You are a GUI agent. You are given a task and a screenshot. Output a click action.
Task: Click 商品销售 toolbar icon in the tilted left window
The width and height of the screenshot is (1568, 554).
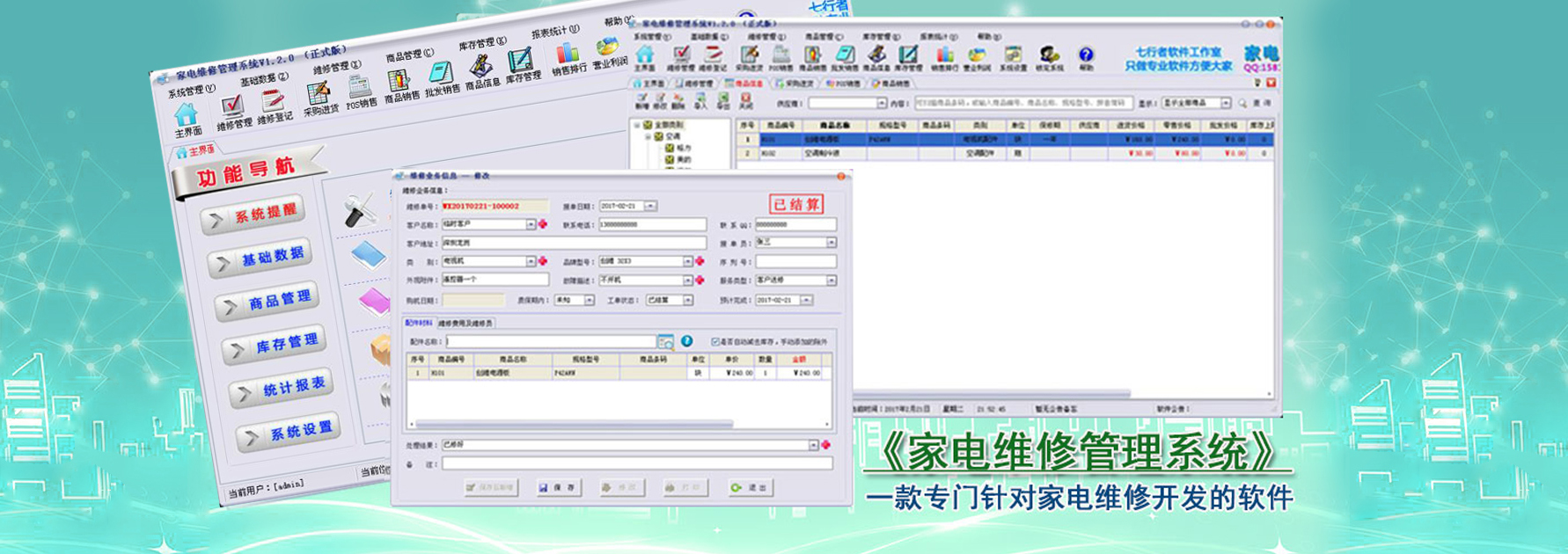coord(399,79)
